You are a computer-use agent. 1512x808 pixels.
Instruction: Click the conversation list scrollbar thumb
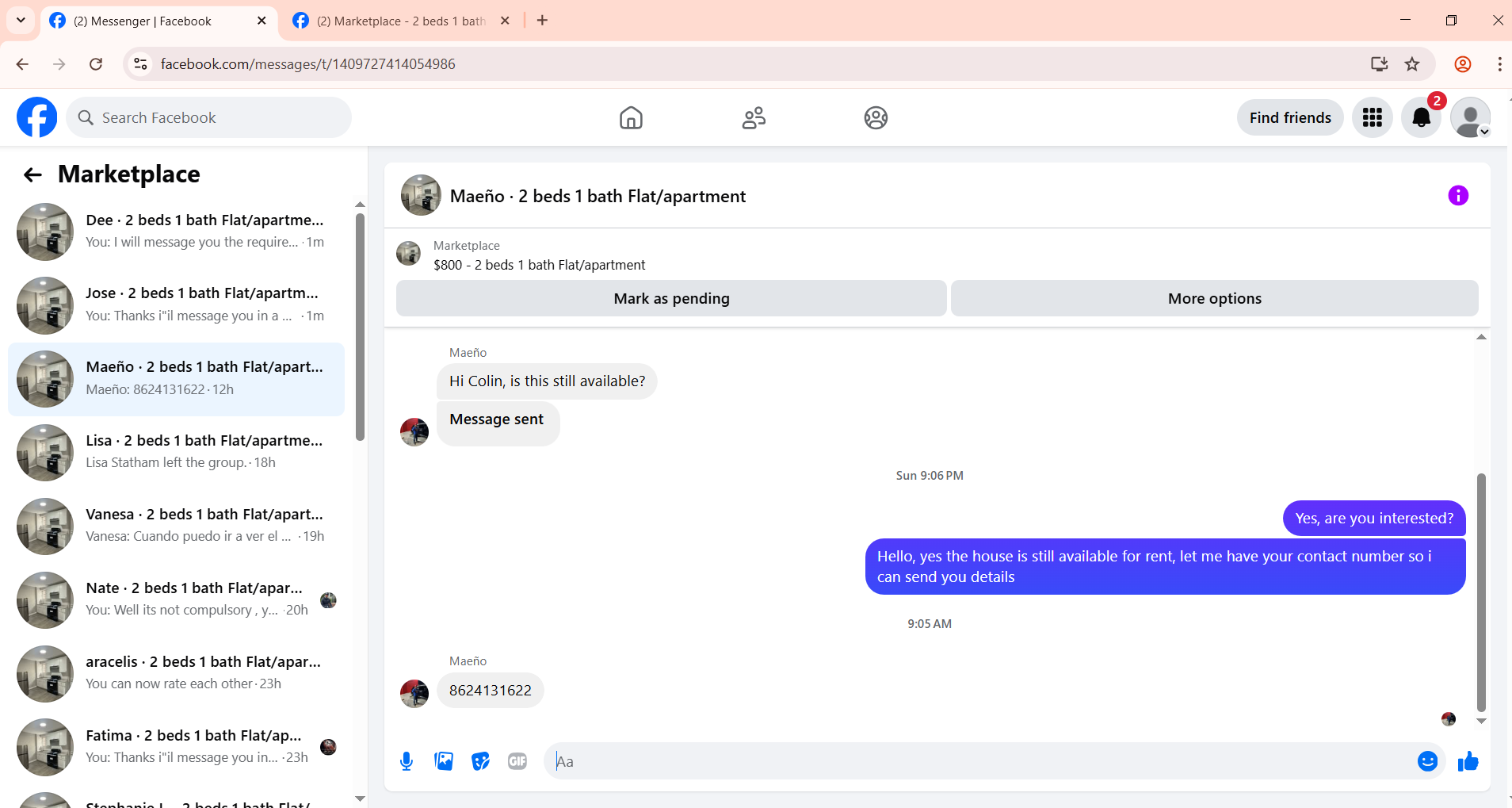pos(360,327)
